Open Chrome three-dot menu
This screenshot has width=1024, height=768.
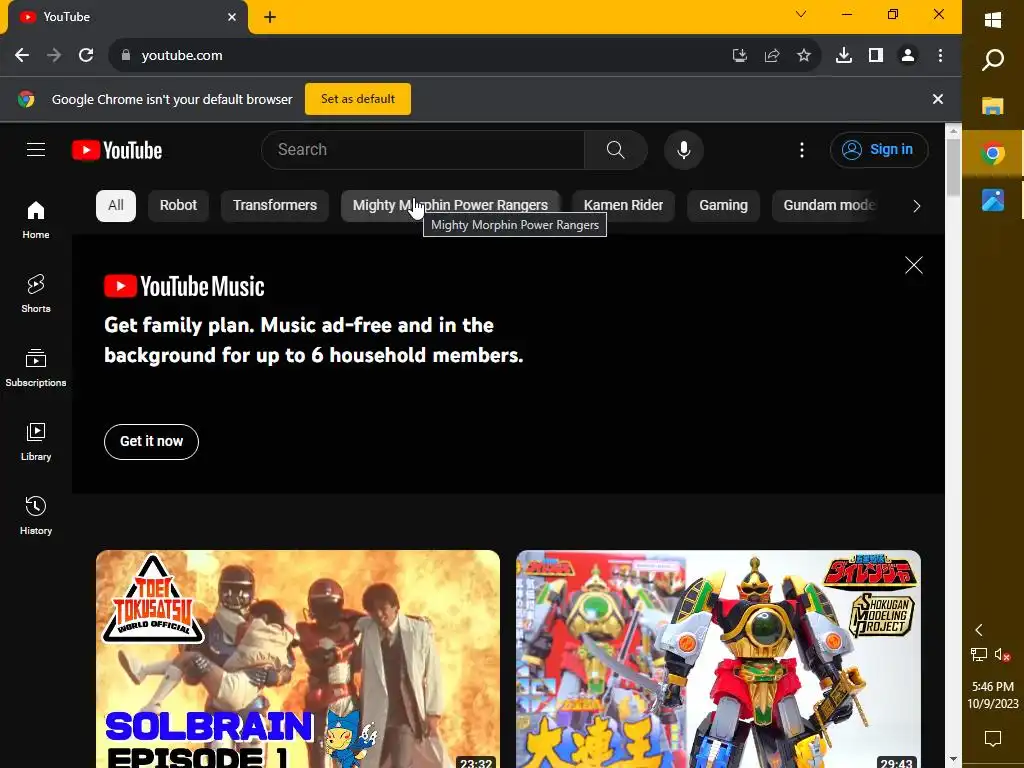940,55
